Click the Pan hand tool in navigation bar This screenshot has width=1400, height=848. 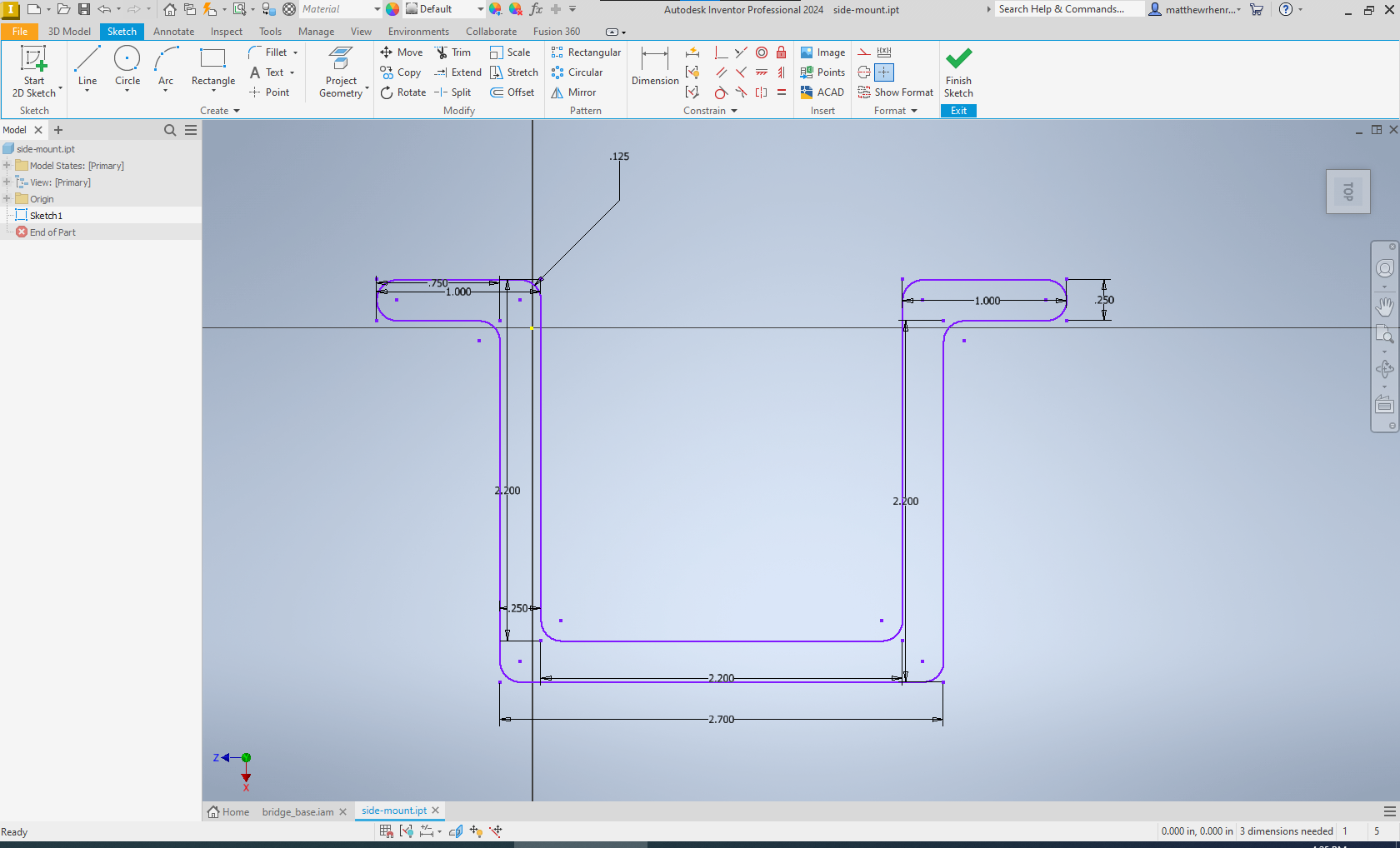[1384, 307]
